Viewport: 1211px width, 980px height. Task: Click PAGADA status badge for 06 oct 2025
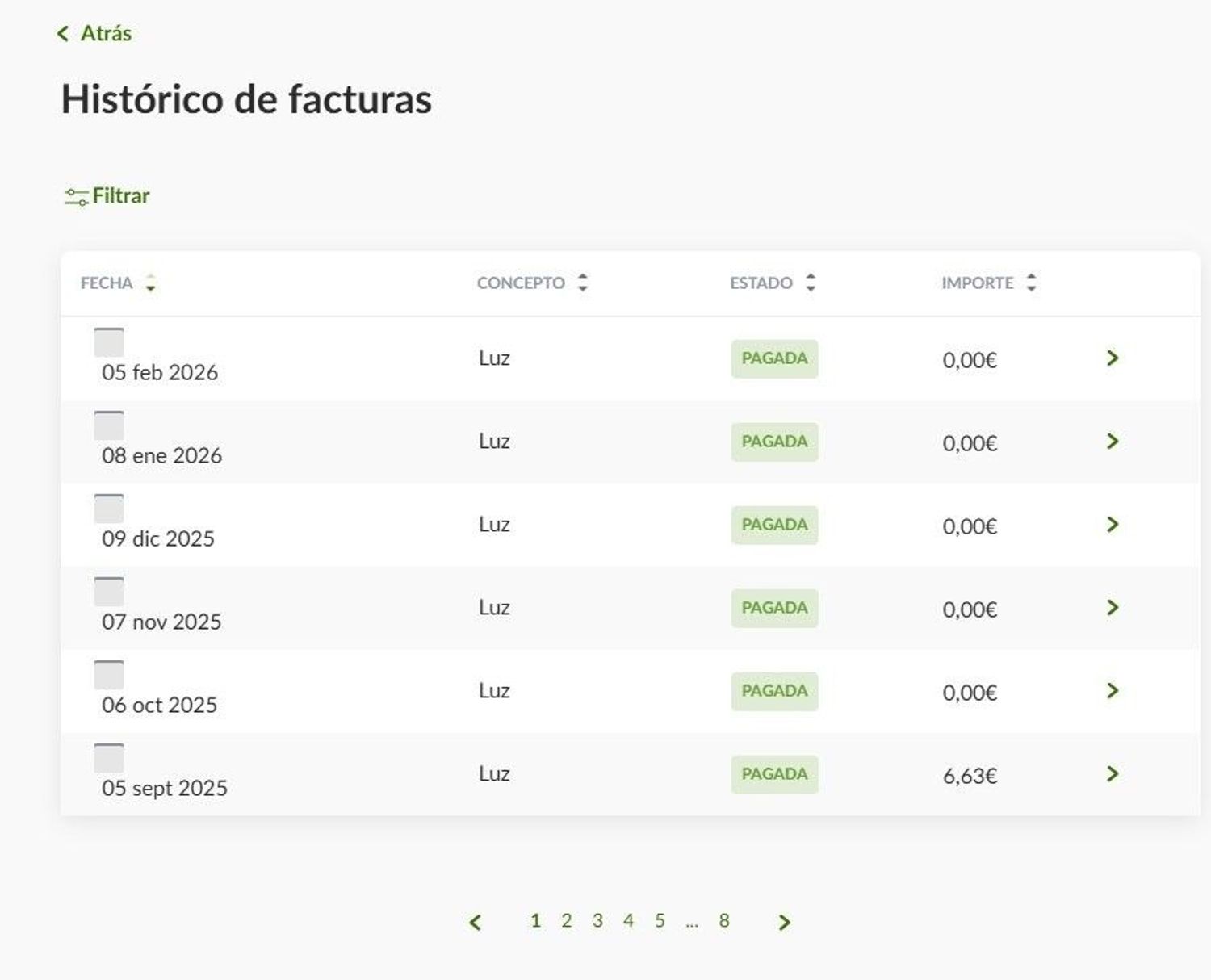[x=774, y=691]
